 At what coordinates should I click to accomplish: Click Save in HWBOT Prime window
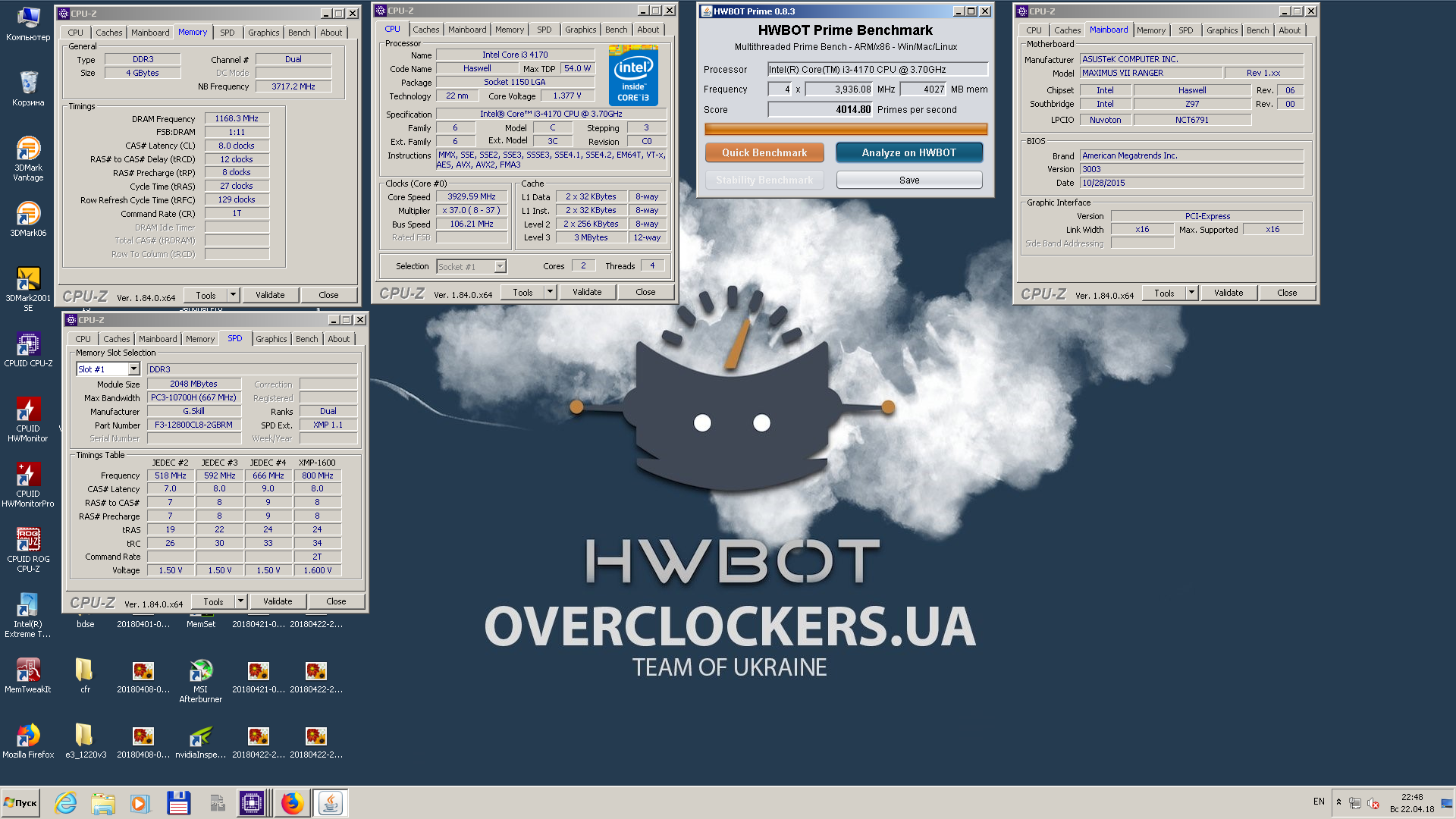(x=908, y=180)
